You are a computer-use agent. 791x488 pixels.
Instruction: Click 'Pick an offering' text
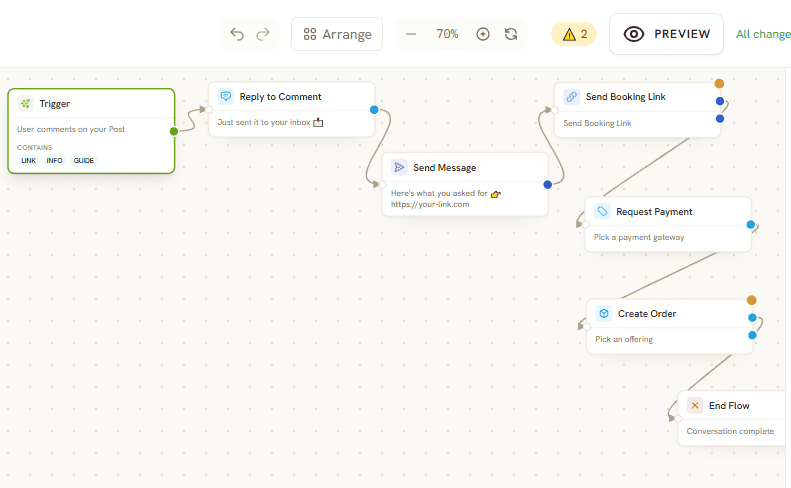pos(624,339)
